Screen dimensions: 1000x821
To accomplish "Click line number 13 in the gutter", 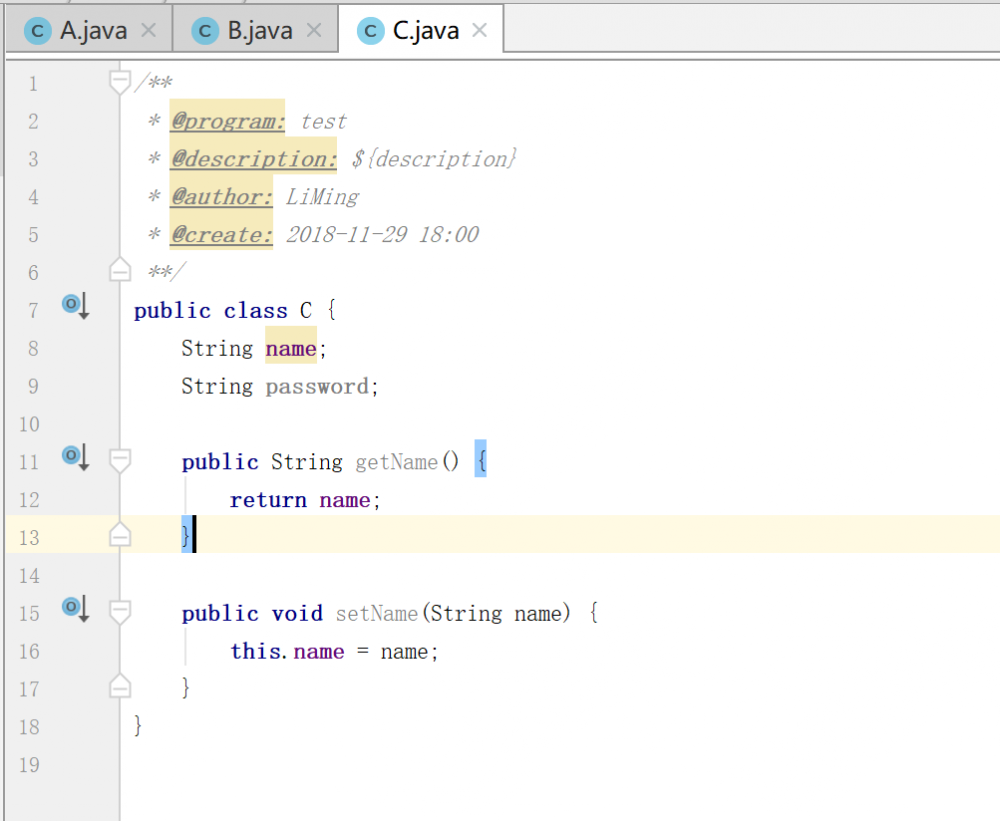I will [x=29, y=537].
